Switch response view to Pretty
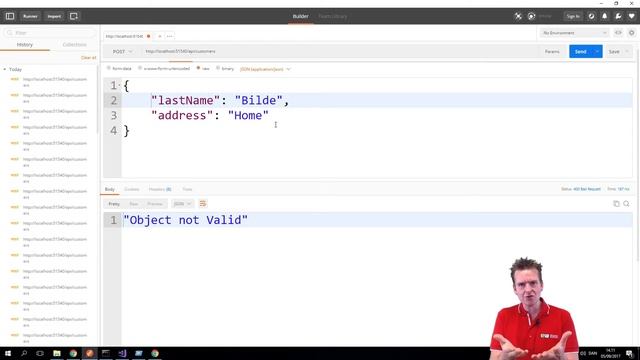Image resolution: width=640 pixels, height=360 pixels. click(114, 204)
